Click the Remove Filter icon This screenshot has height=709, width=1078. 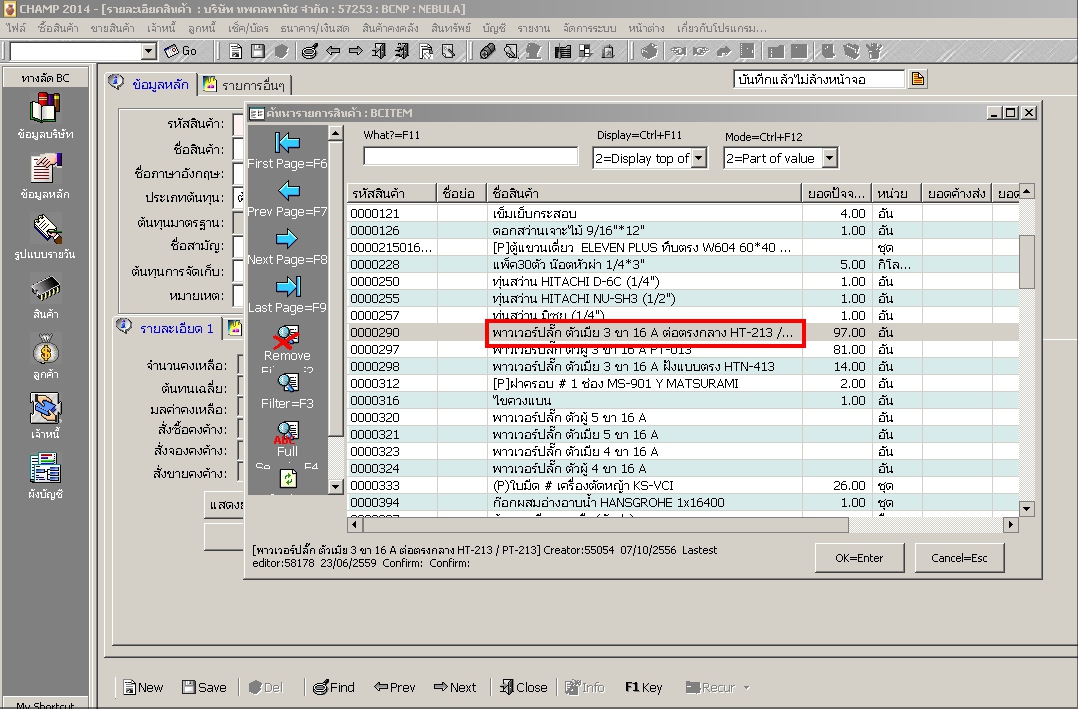(287, 336)
